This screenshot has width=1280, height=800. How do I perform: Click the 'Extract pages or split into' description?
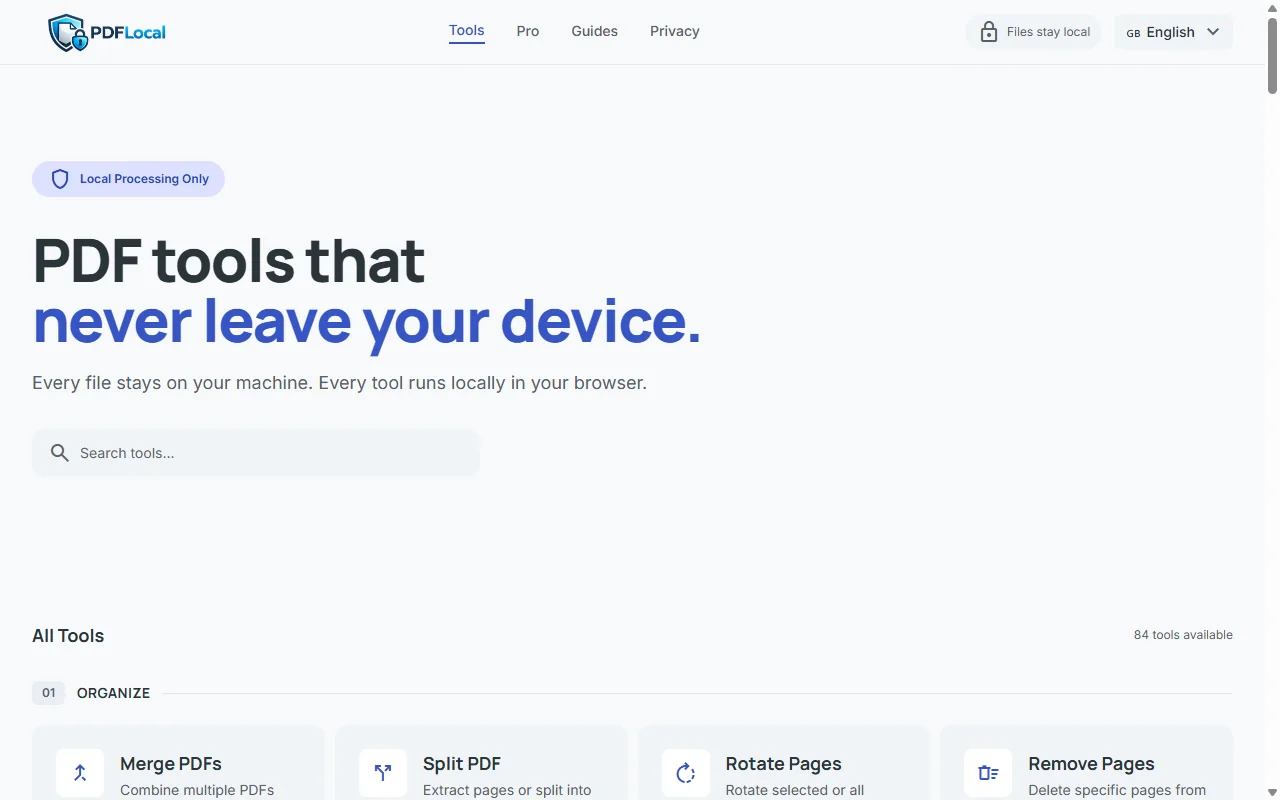click(x=507, y=790)
